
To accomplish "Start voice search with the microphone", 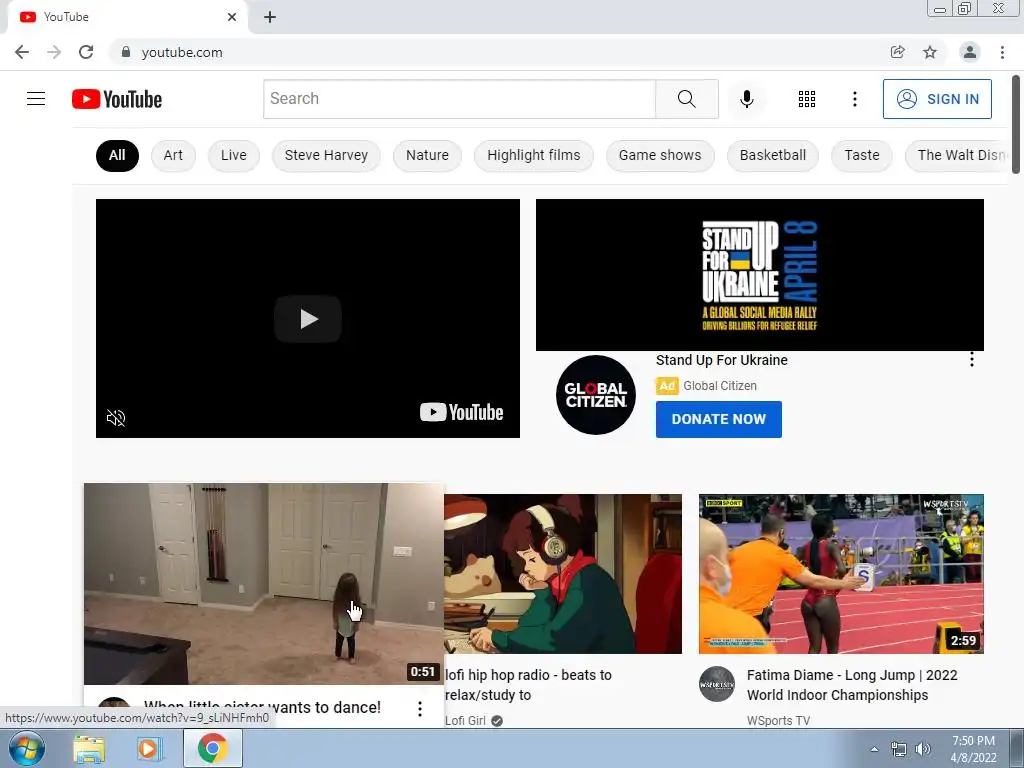I will (746, 99).
